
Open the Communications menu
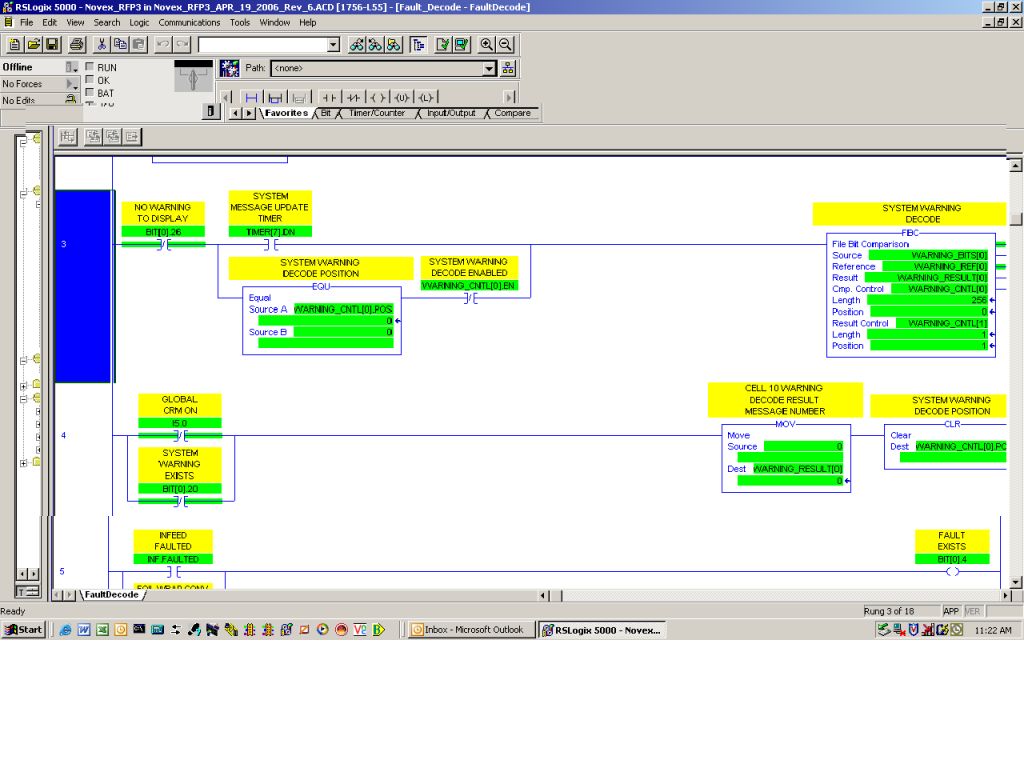pos(189,22)
